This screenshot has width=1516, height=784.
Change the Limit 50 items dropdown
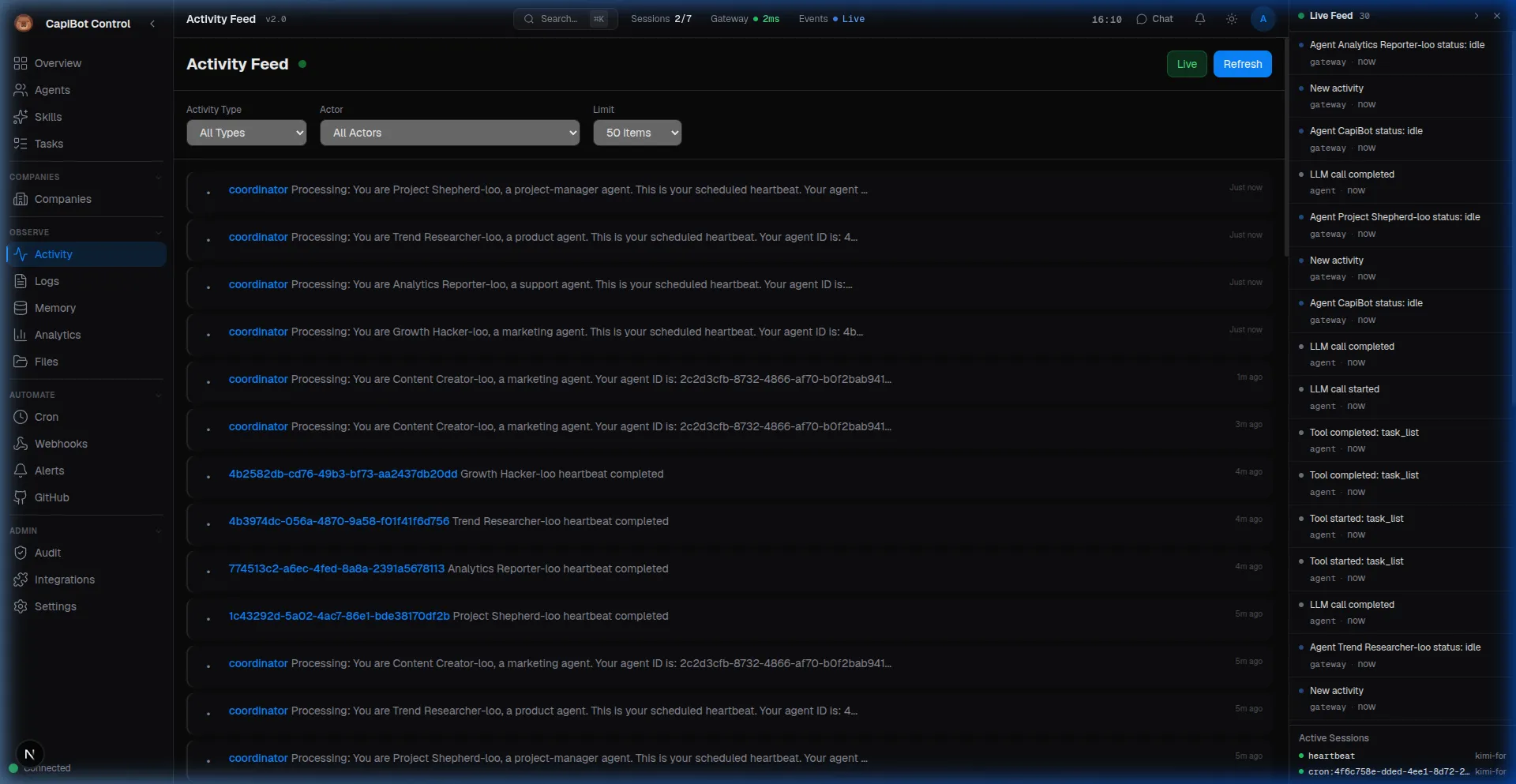[636, 133]
